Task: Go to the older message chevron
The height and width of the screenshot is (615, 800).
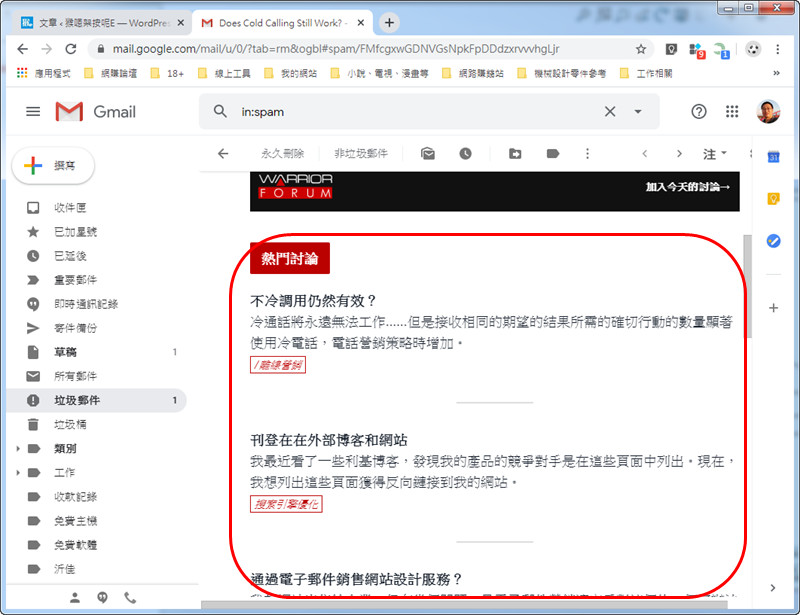Action: click(679, 153)
